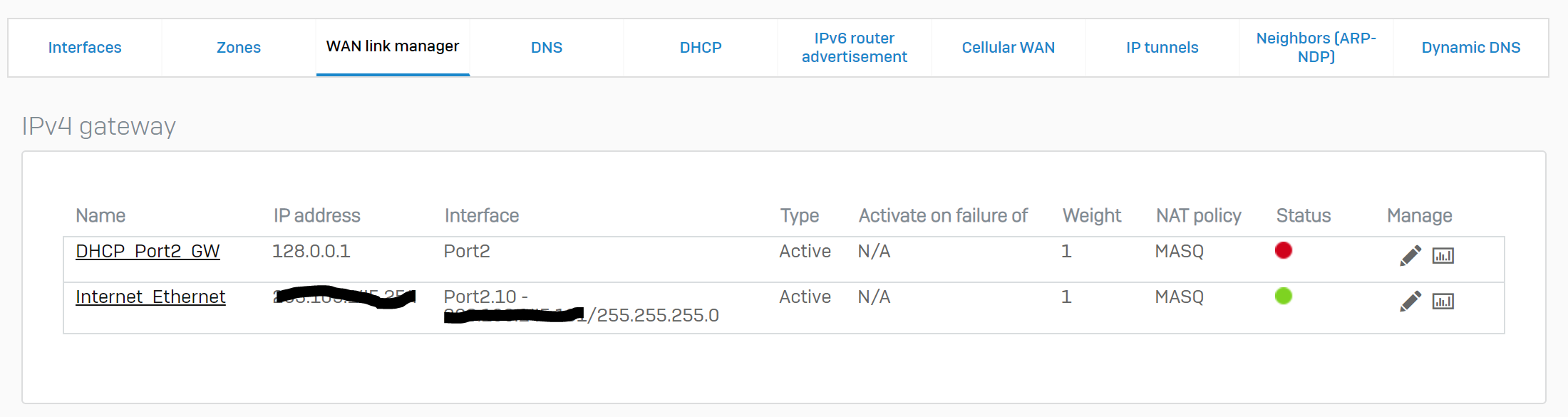Click the Status column header
The height and width of the screenshot is (417, 1568).
1304,215
